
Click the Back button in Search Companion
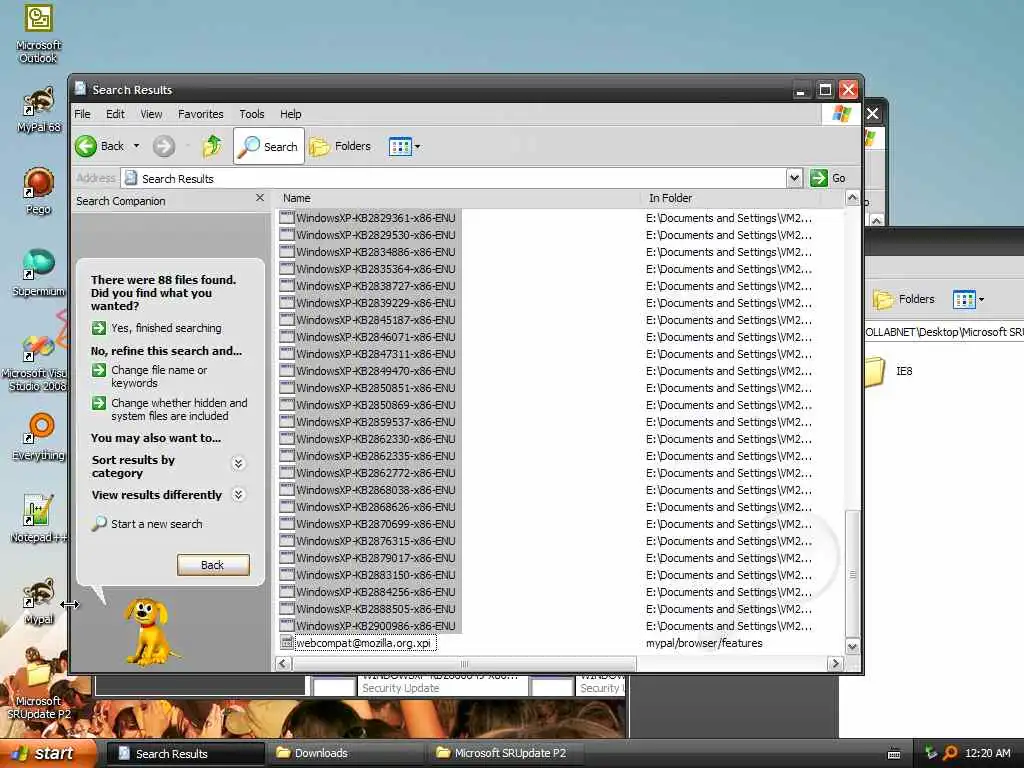tap(213, 565)
